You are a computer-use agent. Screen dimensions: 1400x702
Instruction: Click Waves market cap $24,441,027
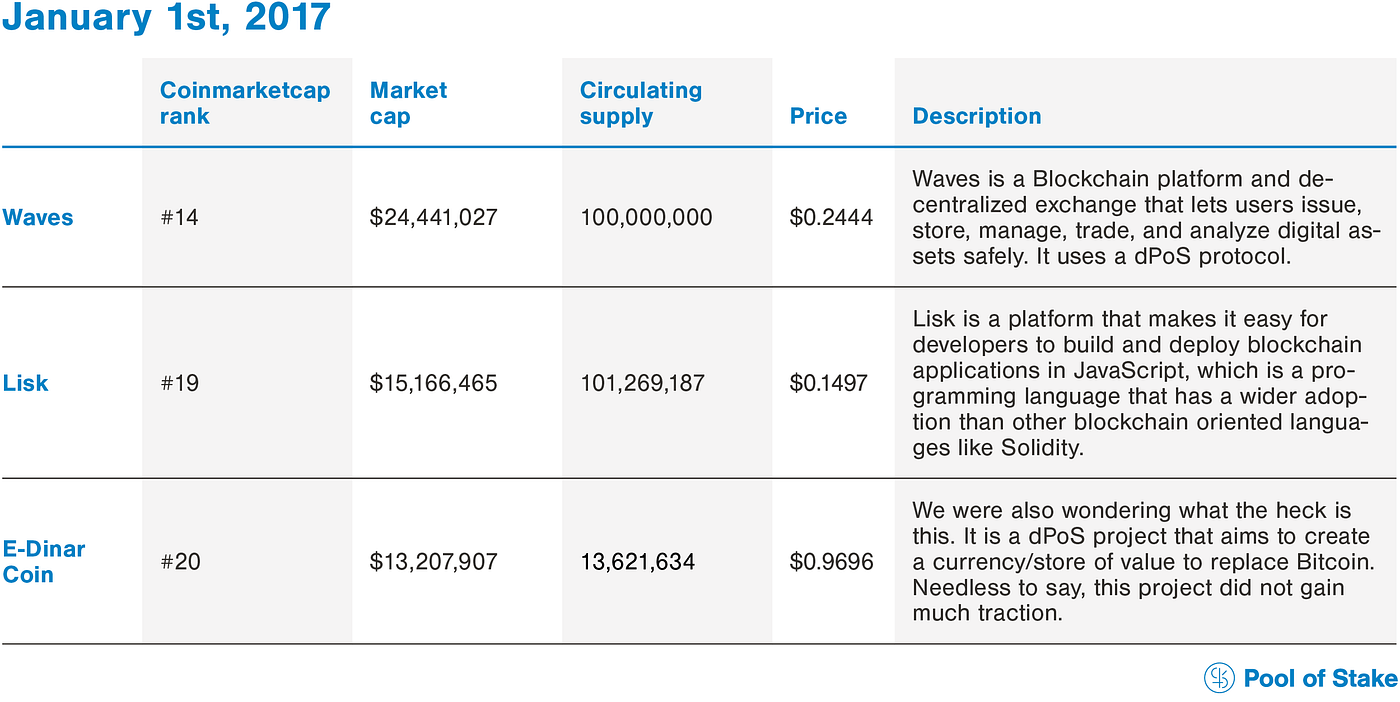pyautogui.click(x=433, y=217)
